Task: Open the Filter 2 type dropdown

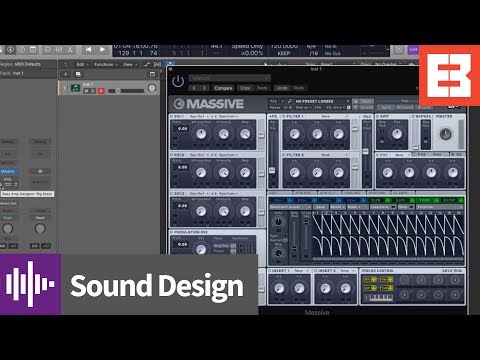Action: 327,155
